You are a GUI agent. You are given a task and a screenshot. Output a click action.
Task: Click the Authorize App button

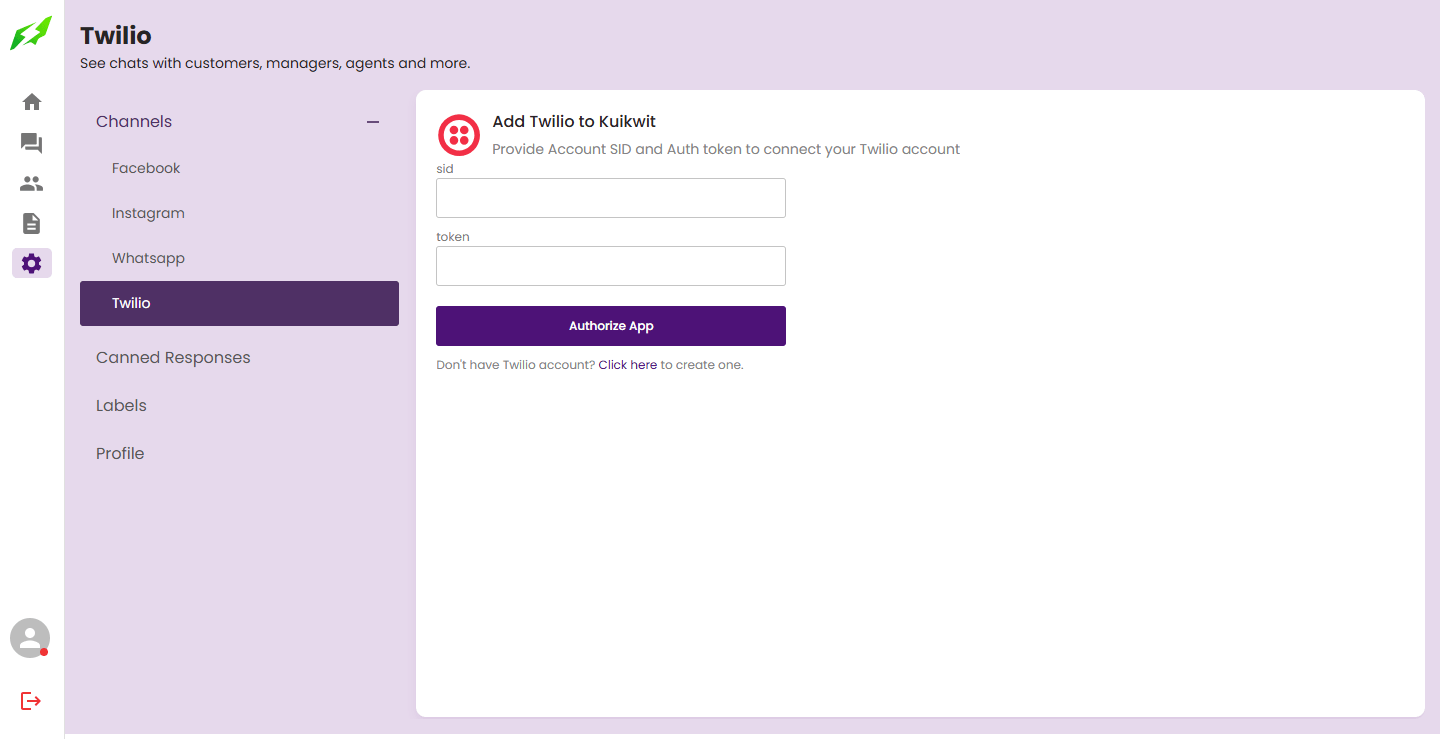coord(611,326)
